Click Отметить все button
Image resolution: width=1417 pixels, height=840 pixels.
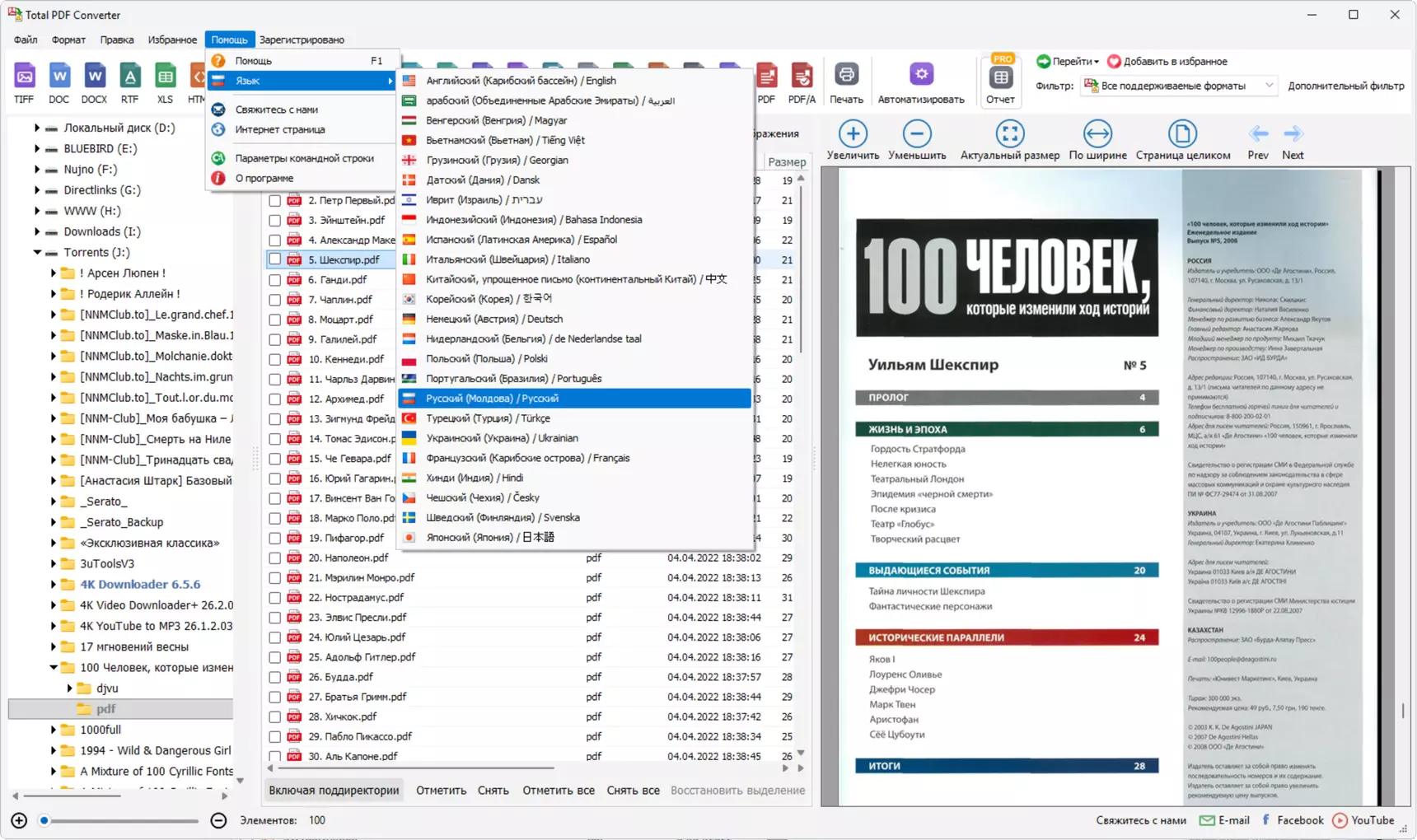point(559,790)
